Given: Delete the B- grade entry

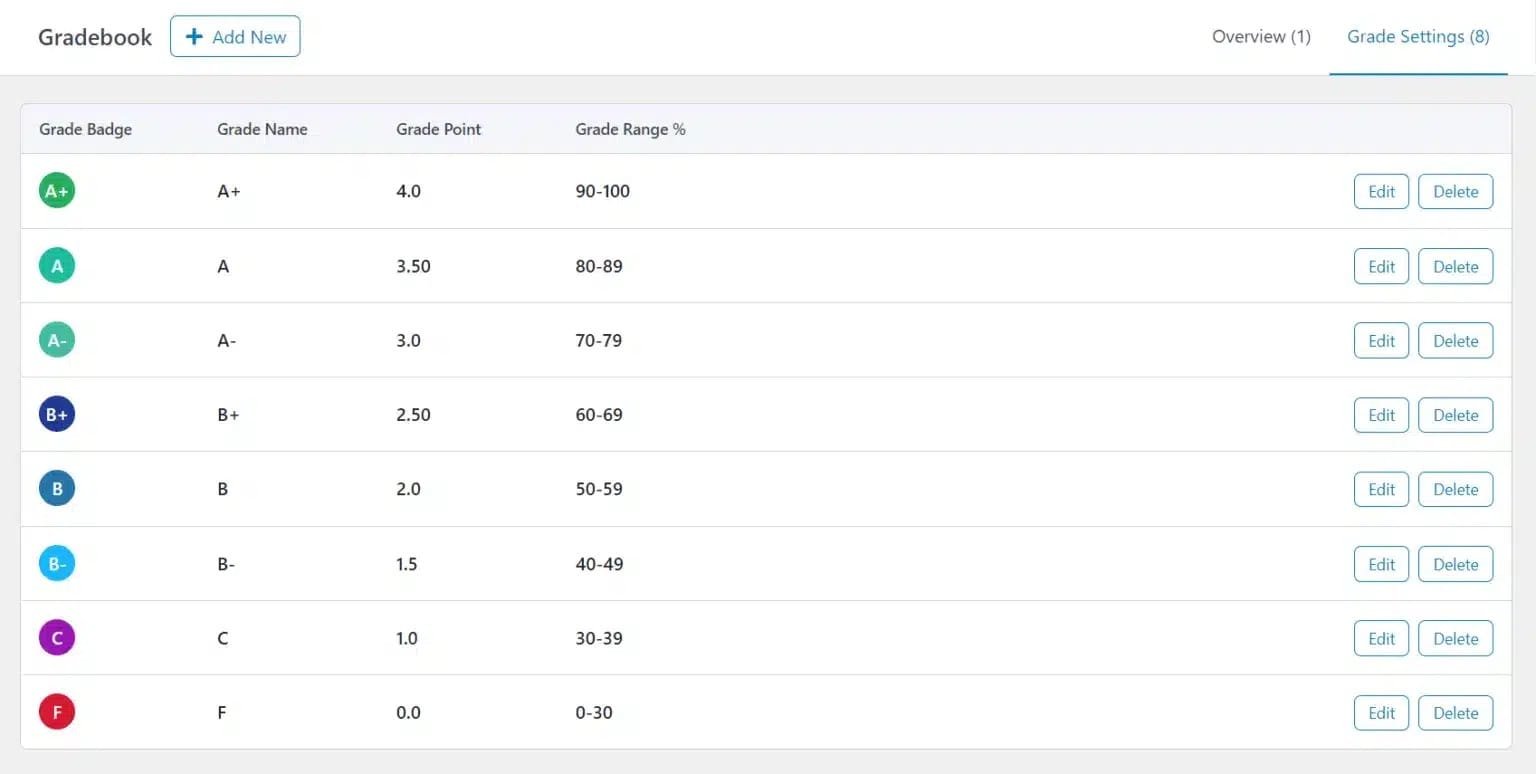Looking at the screenshot, I should point(1455,564).
